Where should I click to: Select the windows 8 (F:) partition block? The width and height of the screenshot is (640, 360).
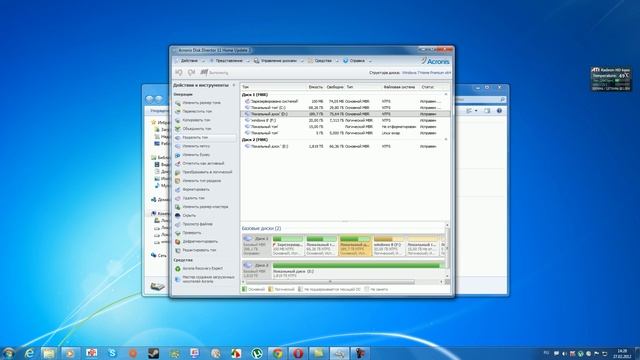[389, 246]
